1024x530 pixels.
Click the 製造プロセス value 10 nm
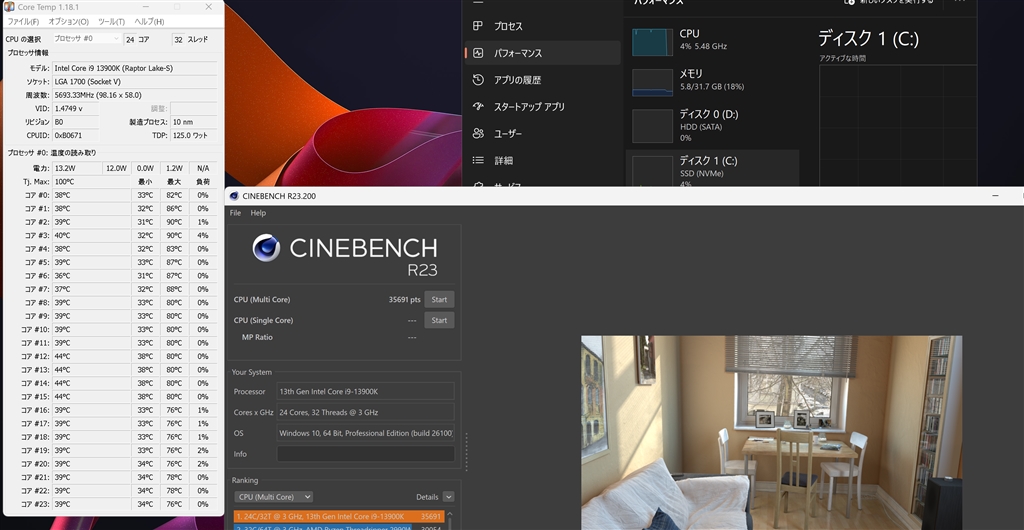click(x=194, y=122)
